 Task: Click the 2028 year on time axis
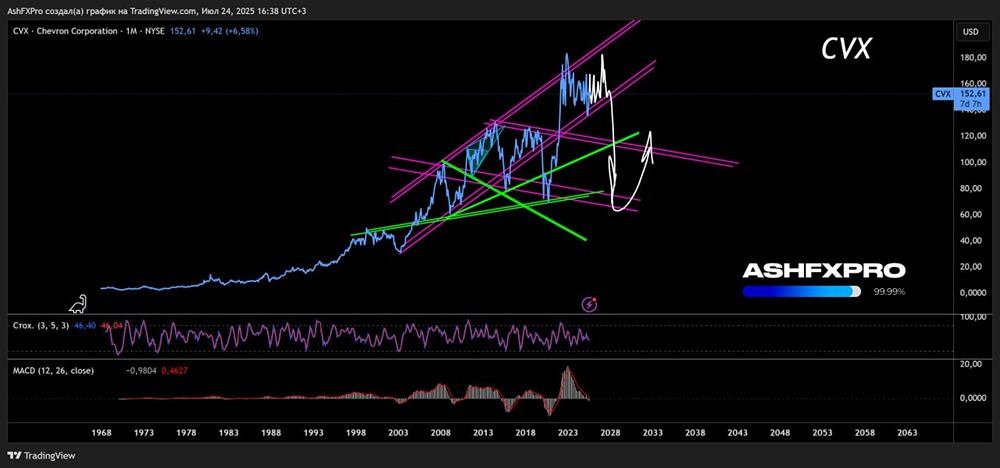click(610, 432)
